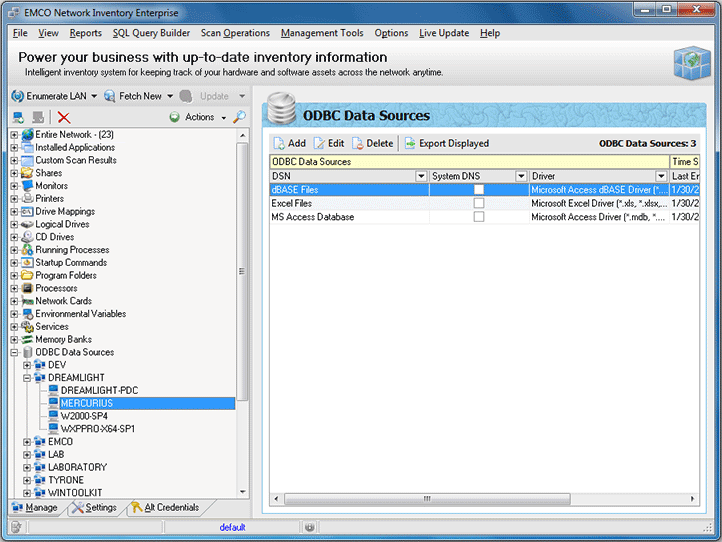Viewport: 722px width, 542px height.
Task: Click the Delete data source icon
Action: (358, 144)
